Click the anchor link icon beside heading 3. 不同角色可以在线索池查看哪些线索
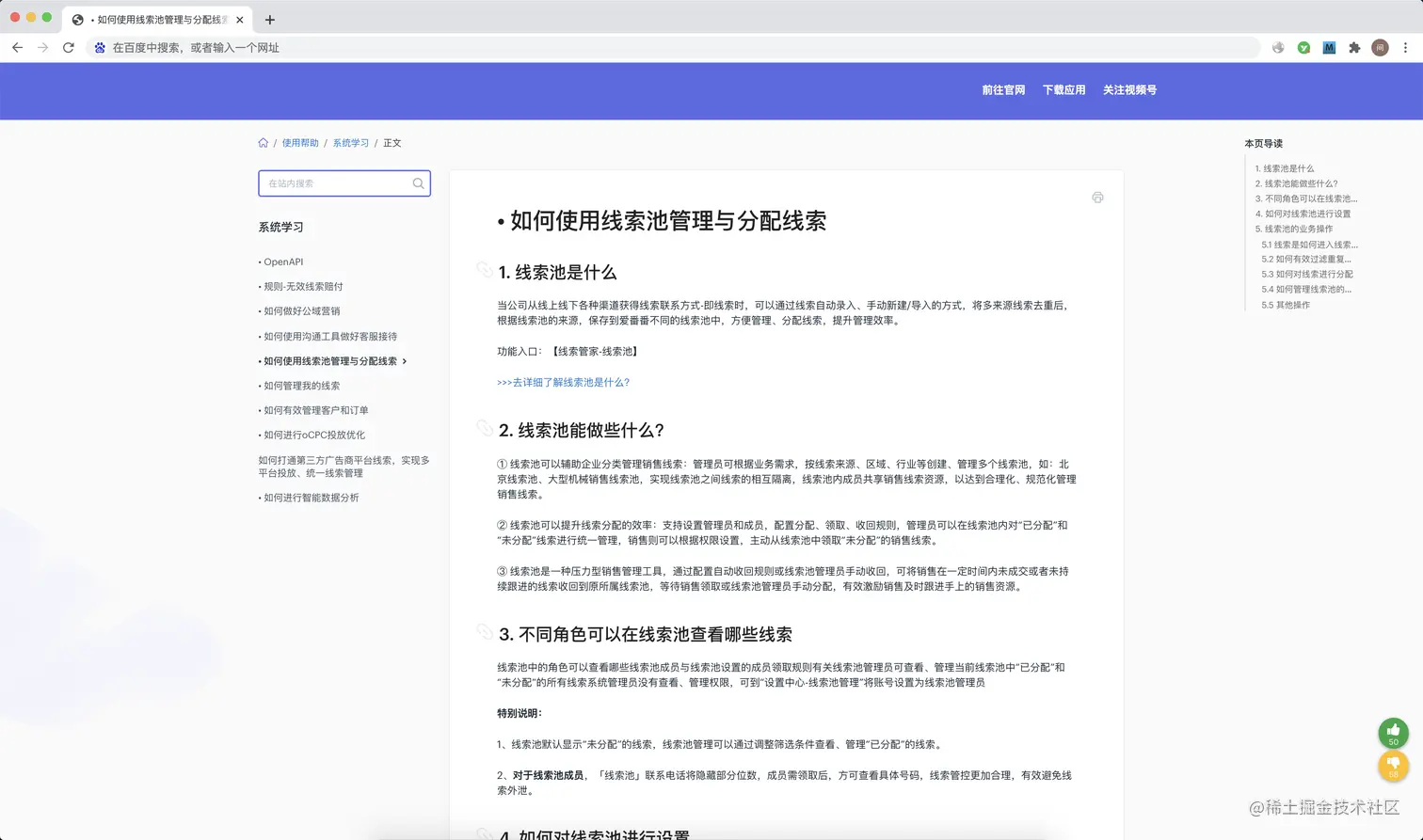This screenshot has width=1423, height=840. [484, 632]
